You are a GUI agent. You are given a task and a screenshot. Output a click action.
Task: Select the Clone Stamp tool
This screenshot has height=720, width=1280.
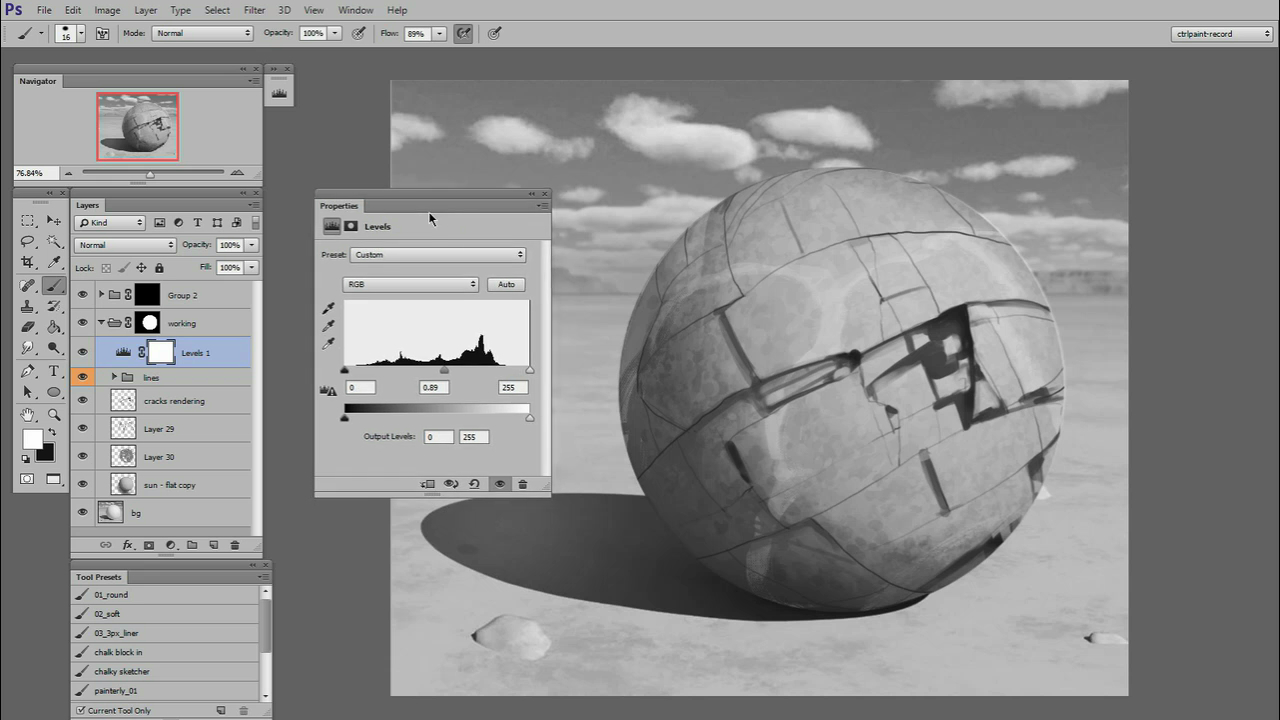click(x=28, y=307)
